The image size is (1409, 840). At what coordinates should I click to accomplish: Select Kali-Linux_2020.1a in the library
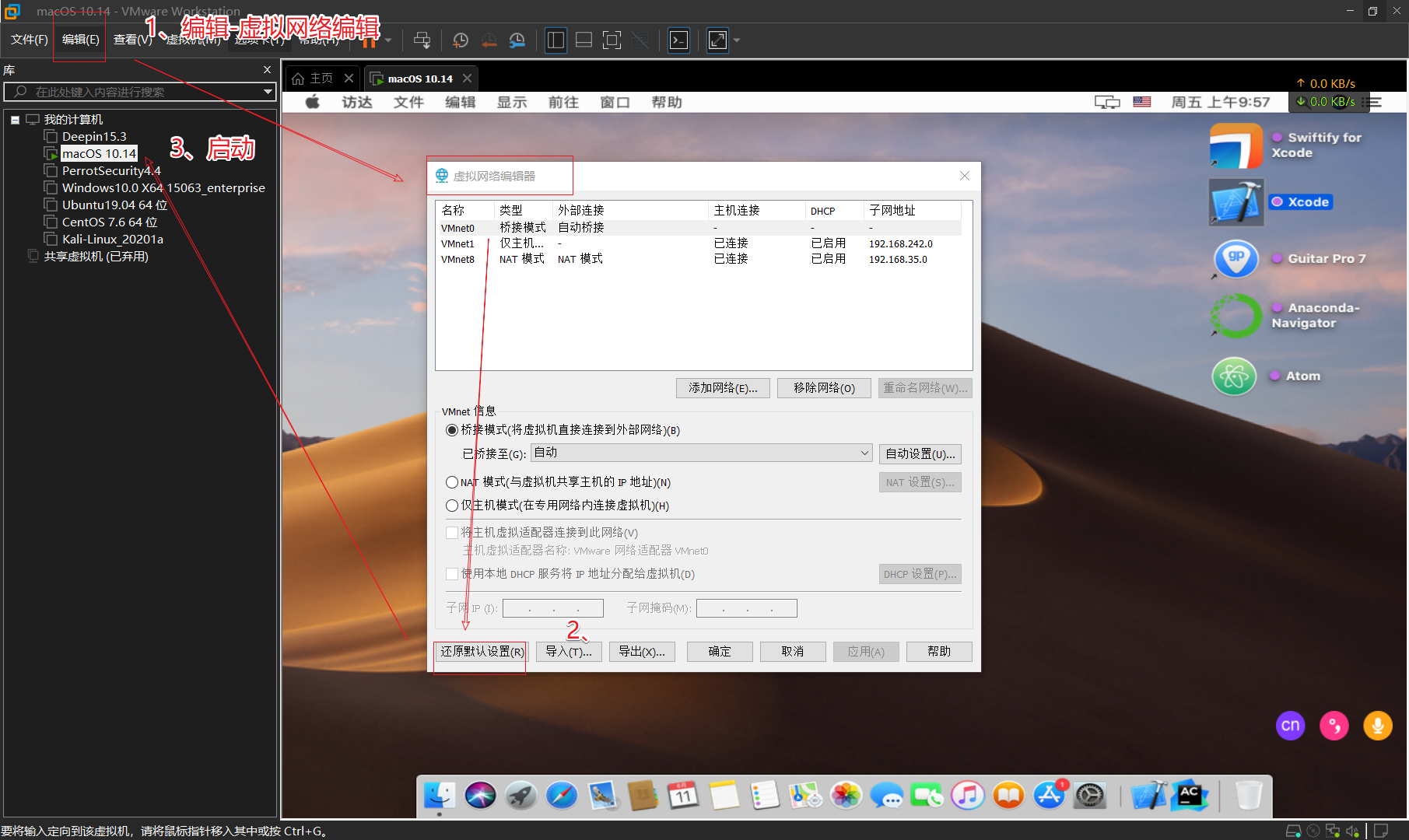[113, 240]
